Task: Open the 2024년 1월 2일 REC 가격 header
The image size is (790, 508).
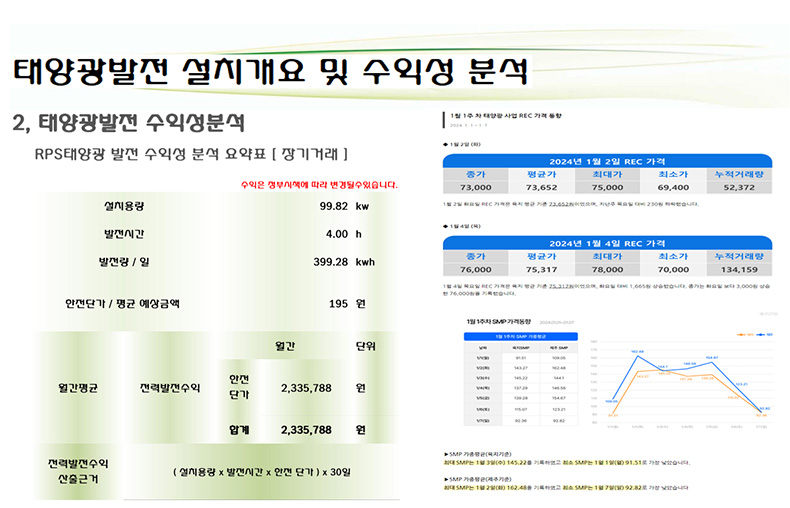Action: coord(607,161)
